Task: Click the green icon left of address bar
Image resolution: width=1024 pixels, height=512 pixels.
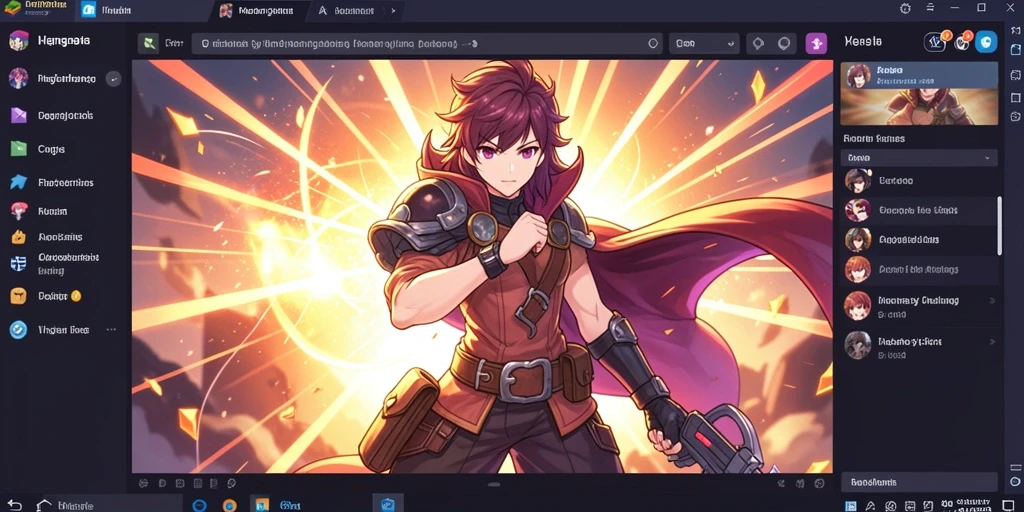Action: pos(149,44)
